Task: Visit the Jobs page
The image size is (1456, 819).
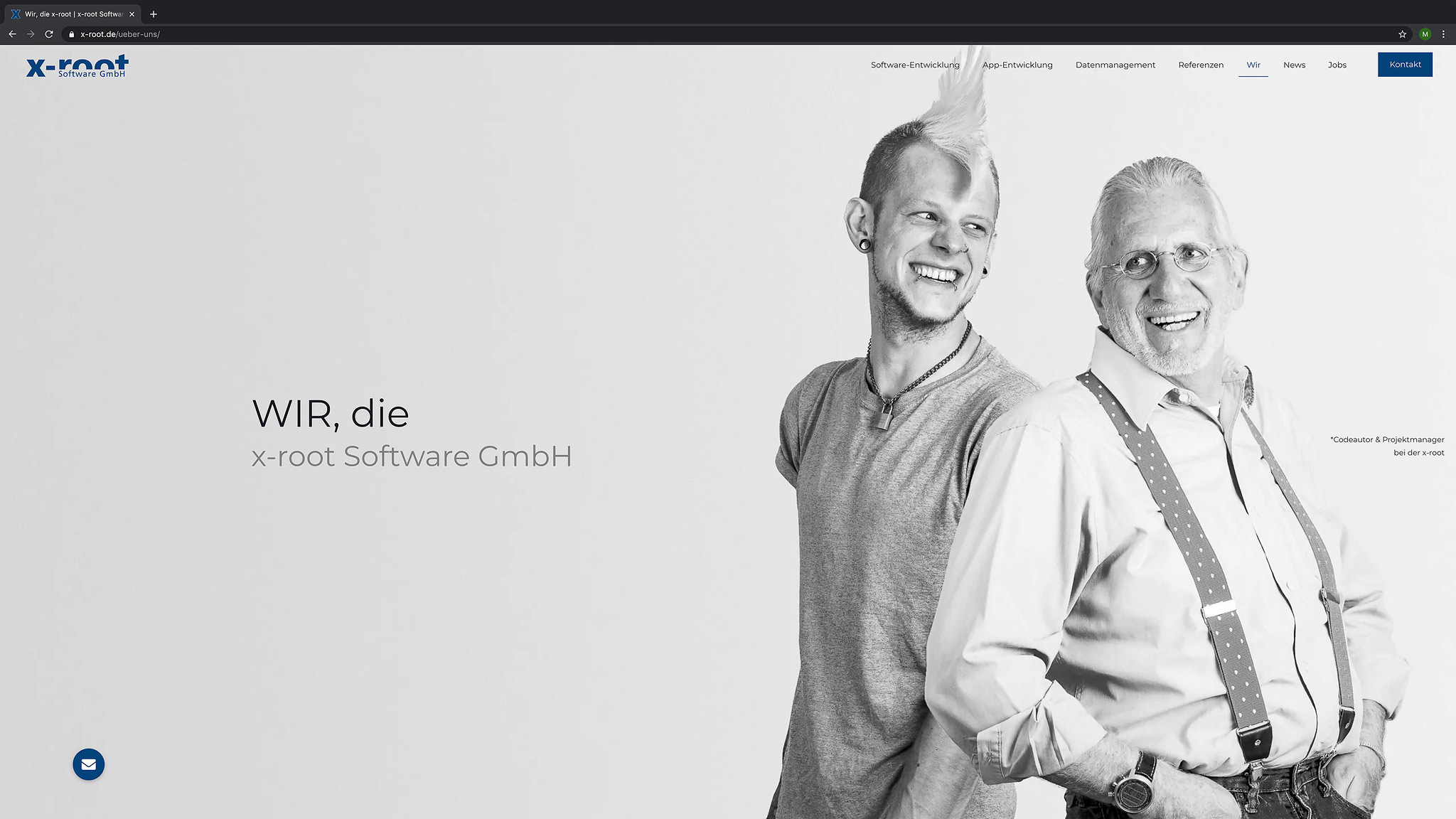Action: [1337, 65]
